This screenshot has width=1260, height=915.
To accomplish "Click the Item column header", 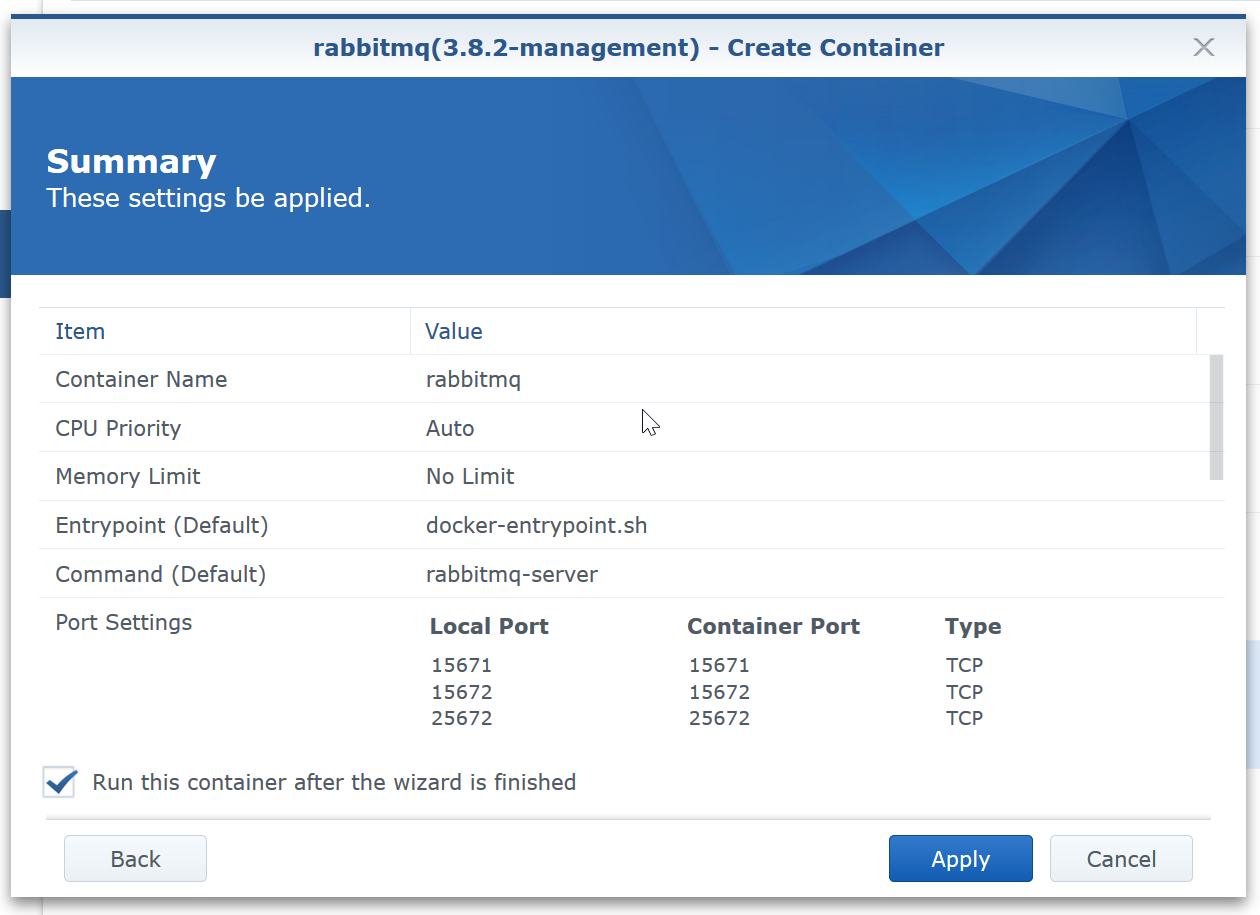I will [80, 331].
